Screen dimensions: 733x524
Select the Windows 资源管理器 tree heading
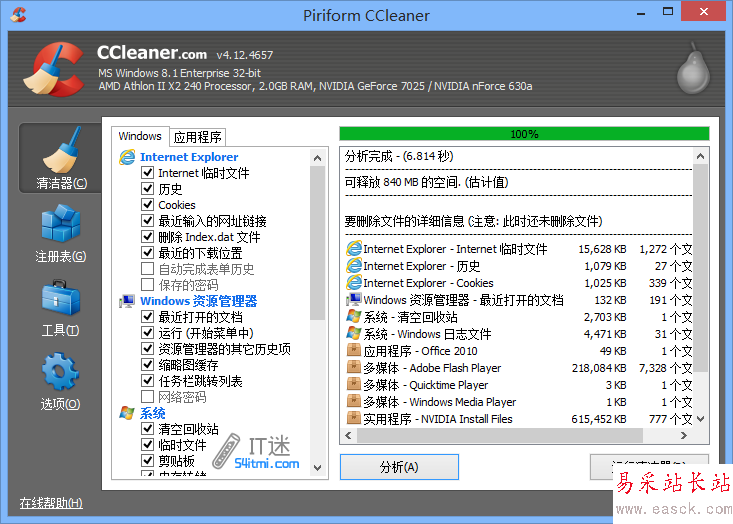tap(199, 301)
